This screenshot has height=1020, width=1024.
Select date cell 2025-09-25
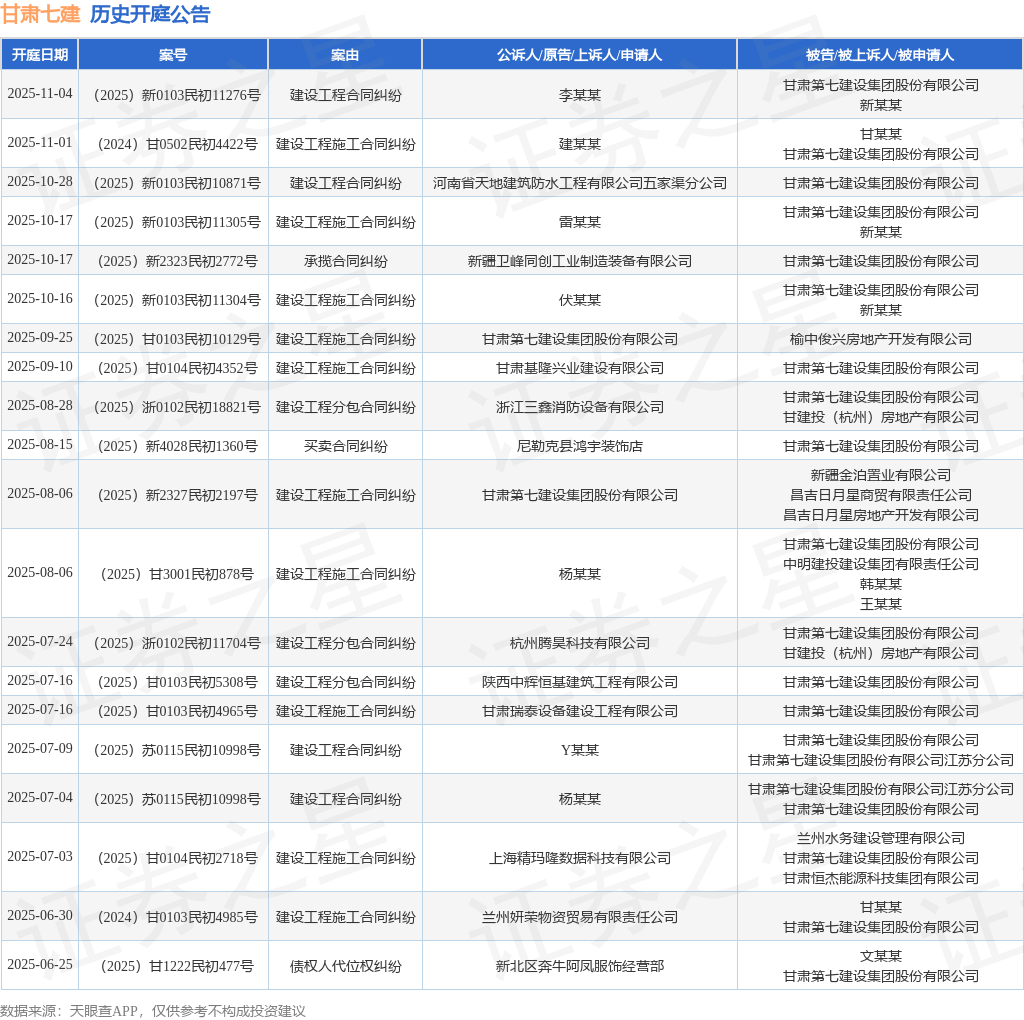(x=40, y=338)
